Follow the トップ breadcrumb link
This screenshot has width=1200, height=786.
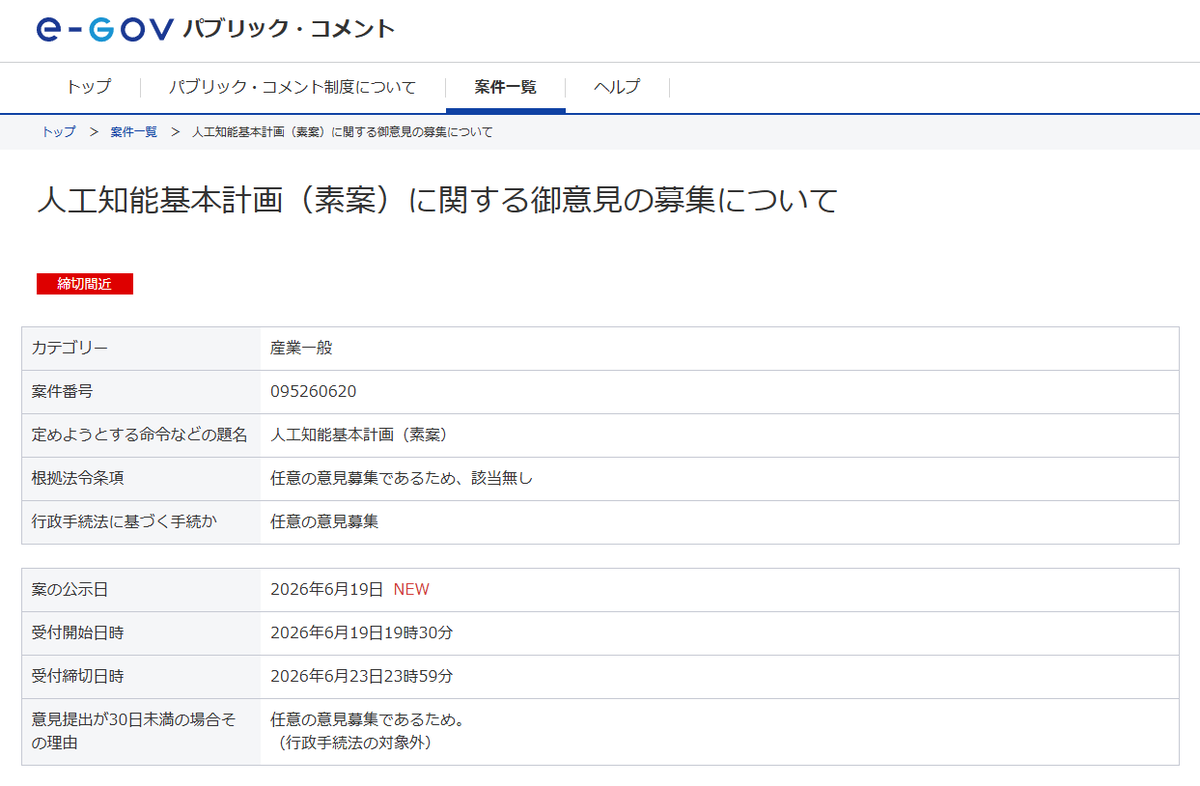(58, 132)
